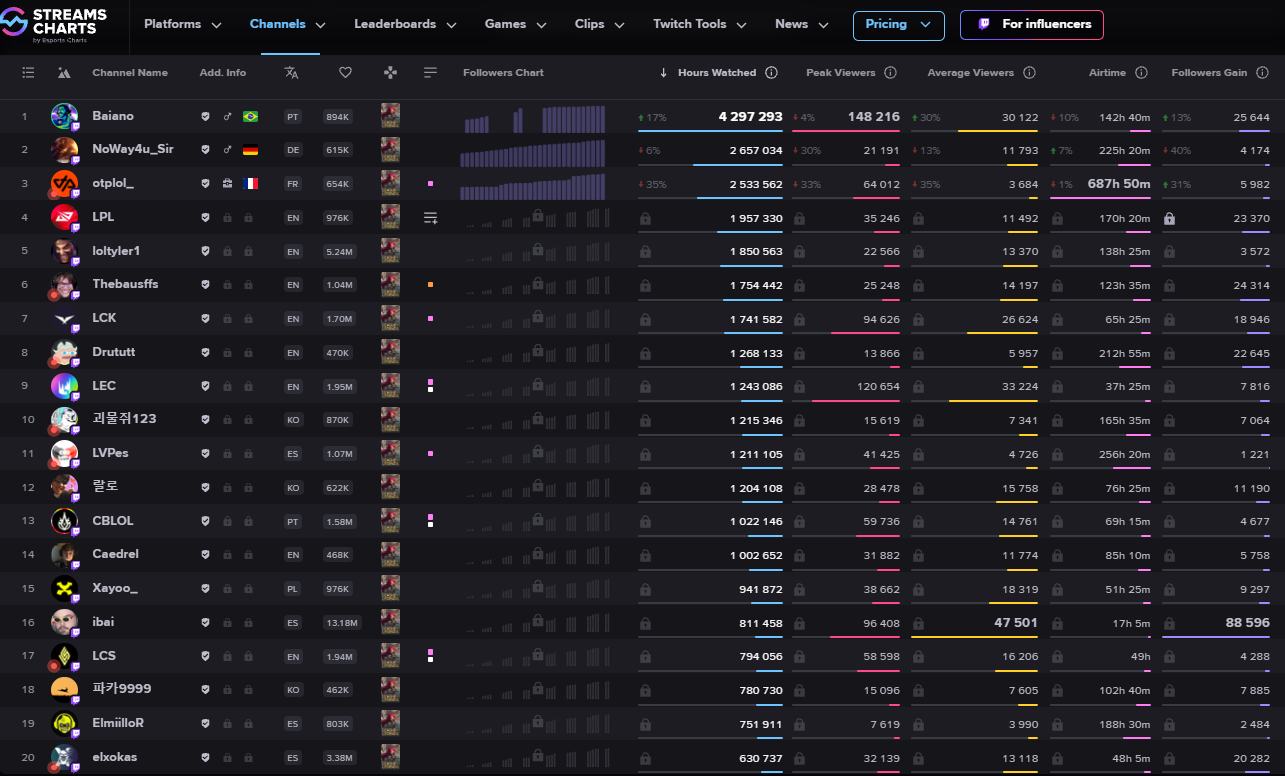Click the ibai profile avatar
The image size is (1285, 776).
64,622
